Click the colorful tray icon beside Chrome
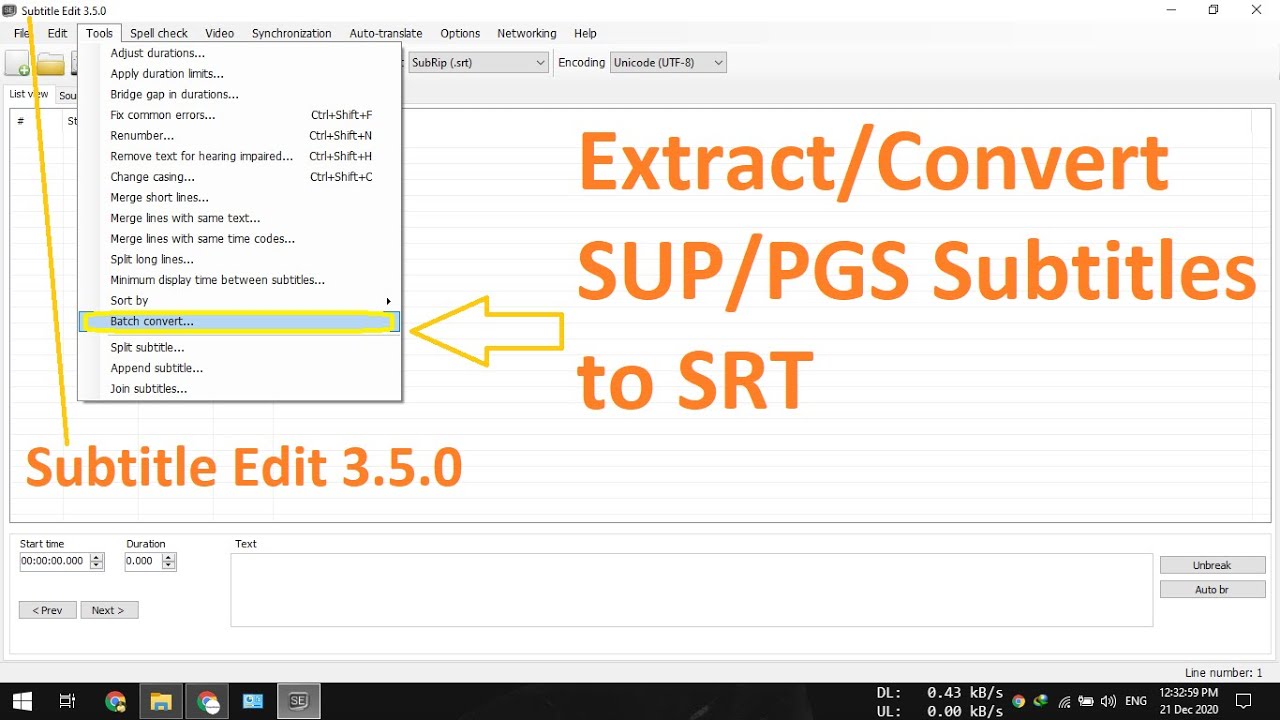 pos(1041,702)
